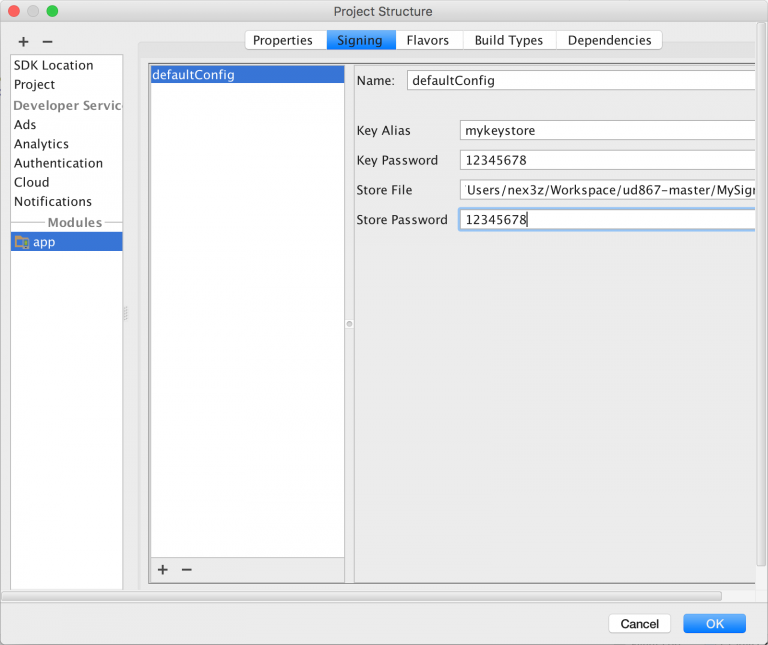Screen dimensions: 768x645
Task: Choose Ads under Developer Services
Action: coord(25,125)
